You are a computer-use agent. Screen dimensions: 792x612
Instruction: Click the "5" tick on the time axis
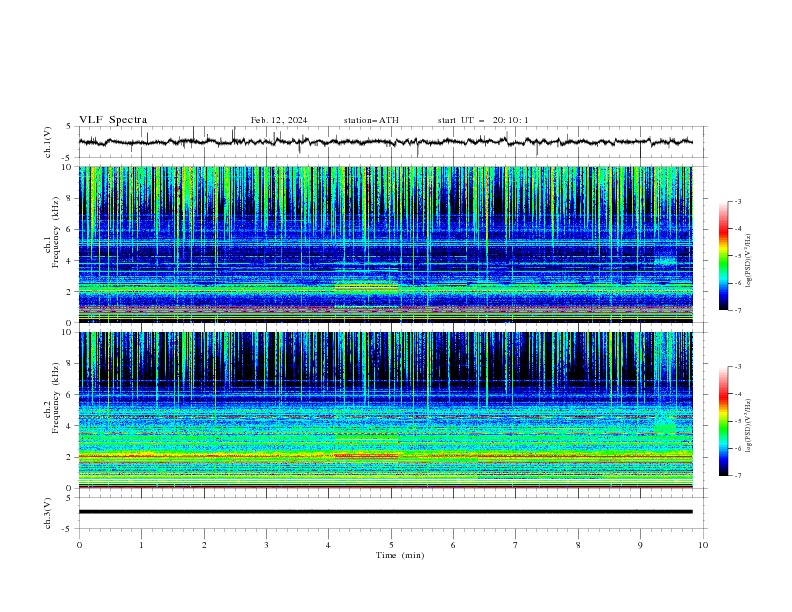coord(391,545)
